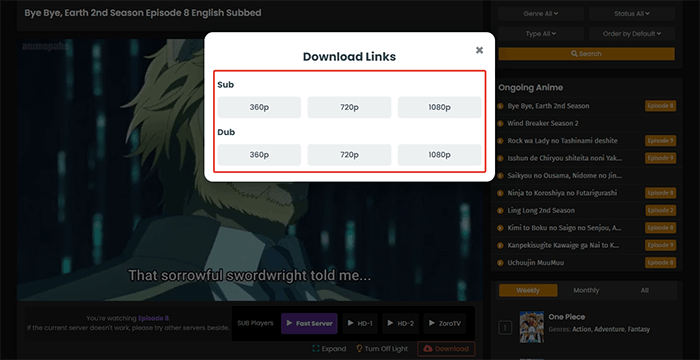Download Dub version in 360p
This screenshot has height=360, width=700.
(259, 155)
